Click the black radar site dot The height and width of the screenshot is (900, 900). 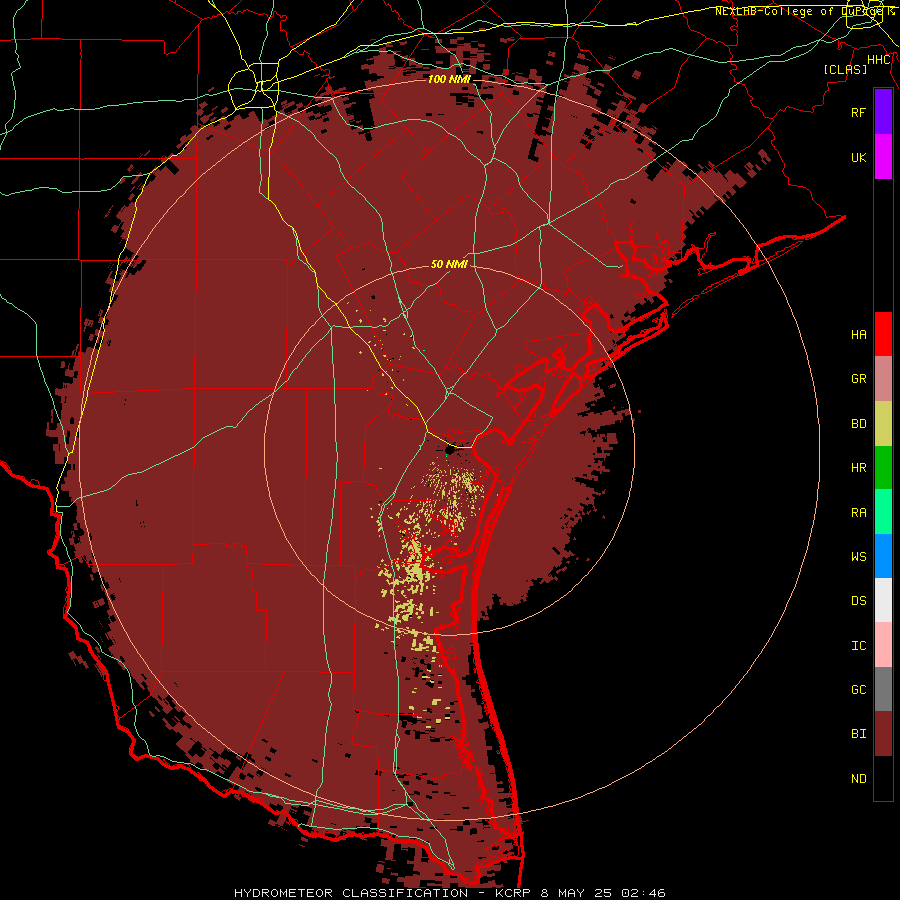(x=449, y=449)
